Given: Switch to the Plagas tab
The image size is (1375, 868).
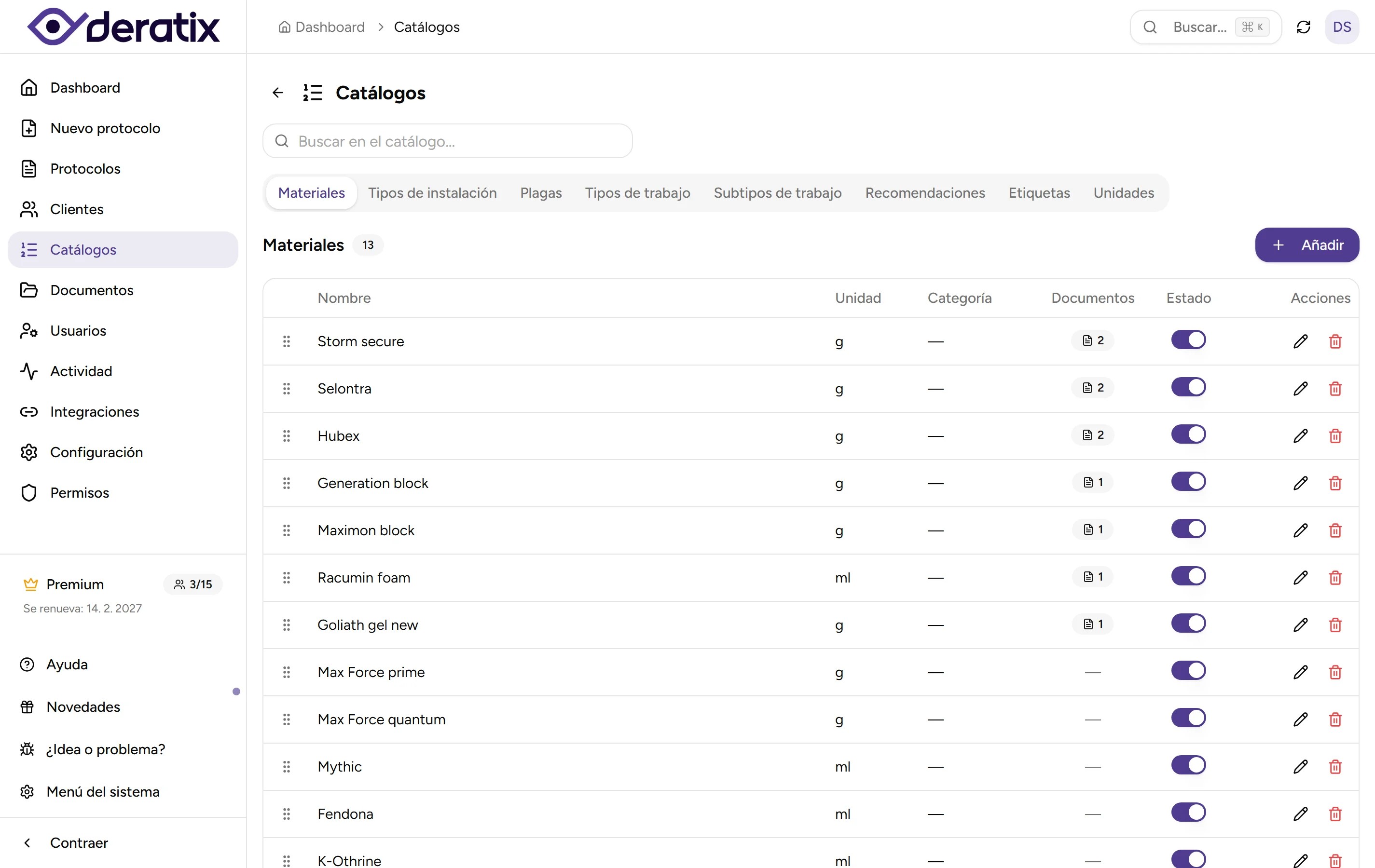Looking at the screenshot, I should [541, 193].
